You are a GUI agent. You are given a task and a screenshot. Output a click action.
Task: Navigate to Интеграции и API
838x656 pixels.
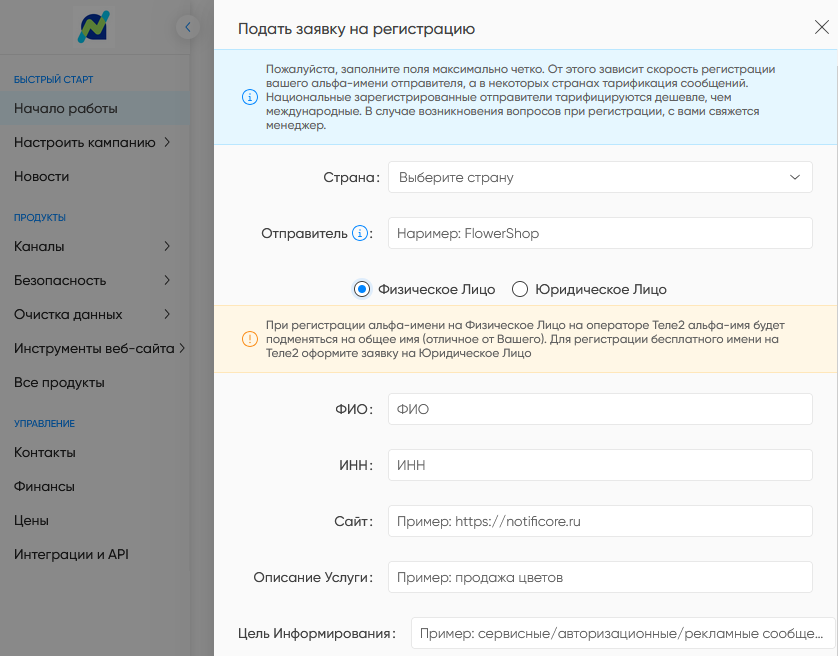pyautogui.click(x=71, y=554)
